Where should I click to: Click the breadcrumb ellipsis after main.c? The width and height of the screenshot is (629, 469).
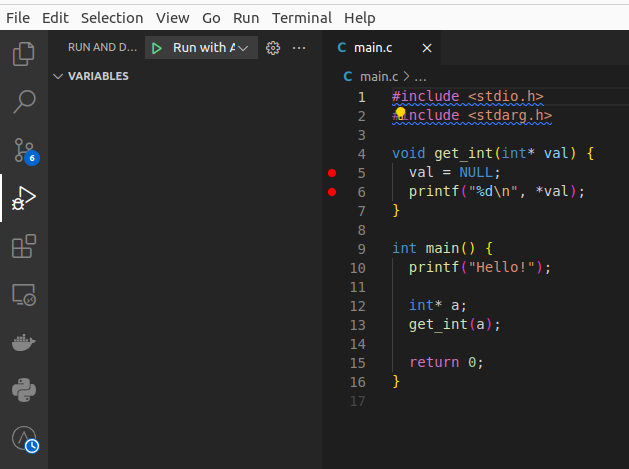420,77
